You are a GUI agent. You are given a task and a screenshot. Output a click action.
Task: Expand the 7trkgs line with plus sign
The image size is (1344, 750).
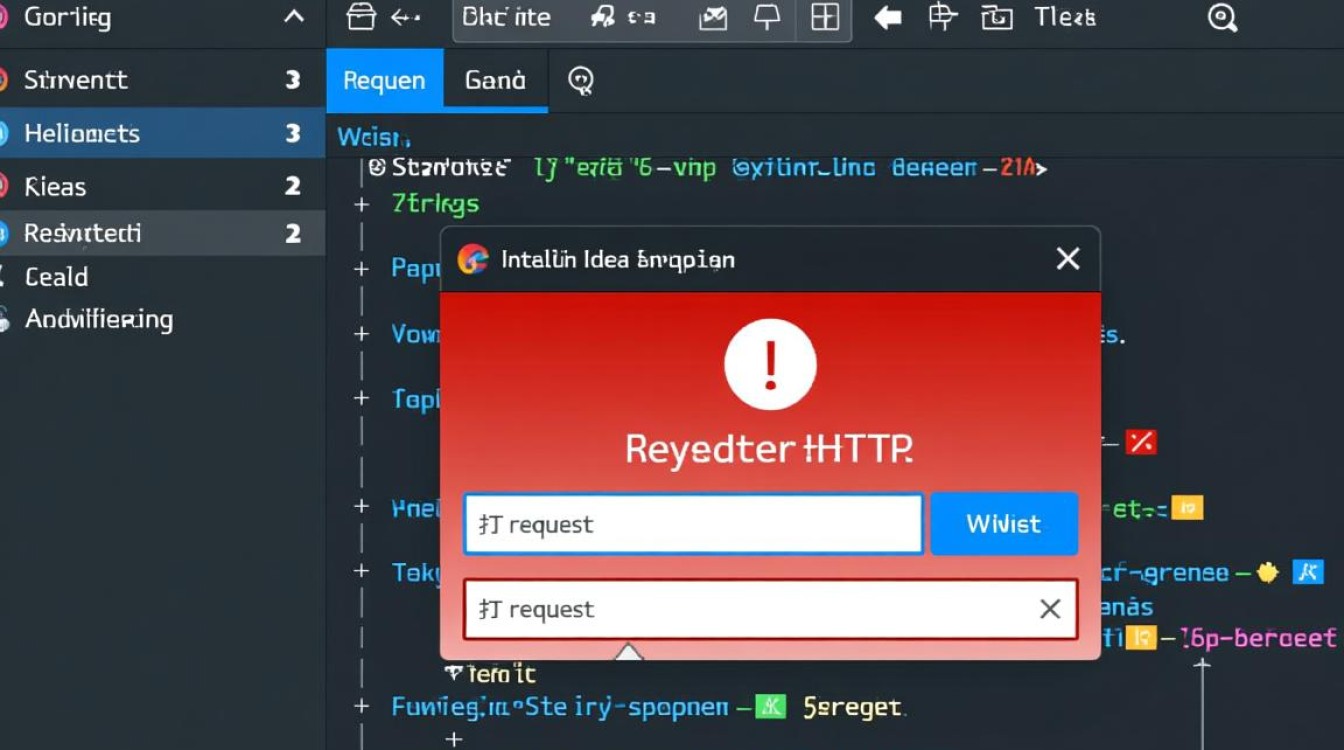point(362,204)
